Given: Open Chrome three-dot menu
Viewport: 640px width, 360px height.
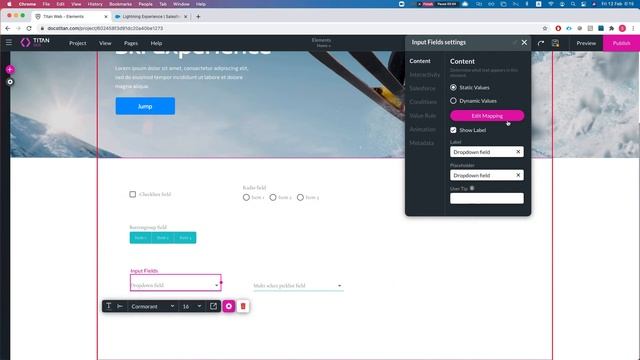Looking at the screenshot, I should [x=633, y=28].
